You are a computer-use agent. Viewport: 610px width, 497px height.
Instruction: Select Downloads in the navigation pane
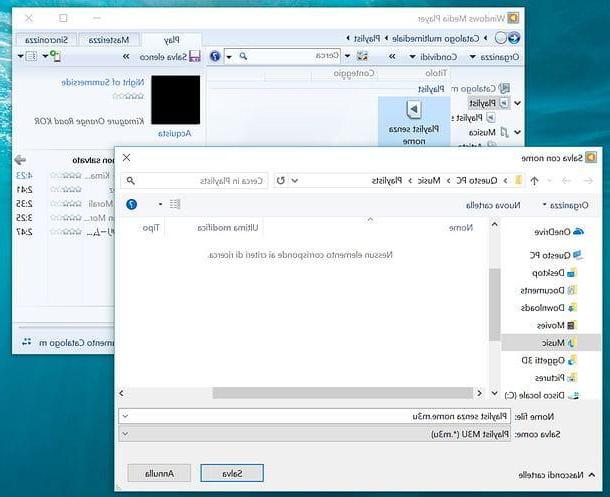[549, 308]
